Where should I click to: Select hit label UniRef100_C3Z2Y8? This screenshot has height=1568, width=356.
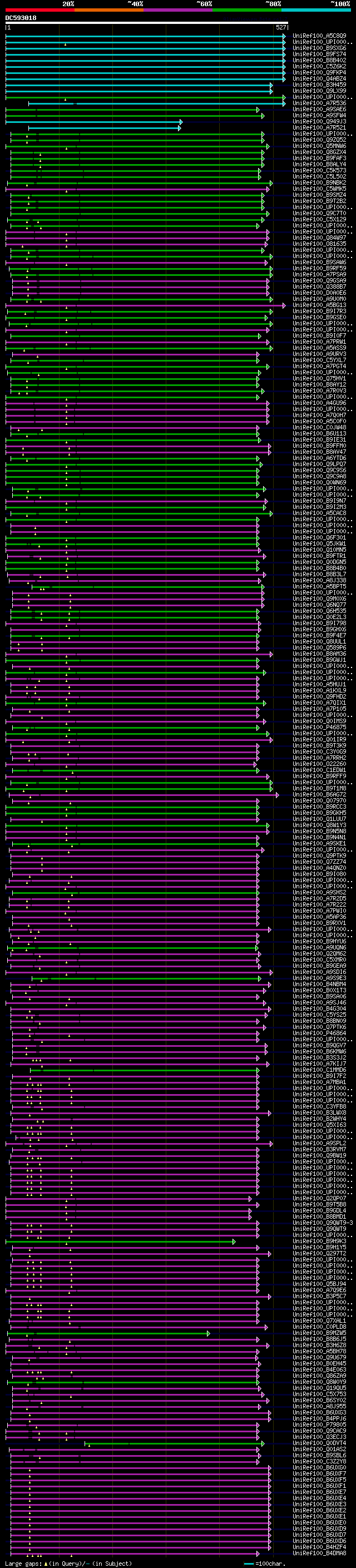319,1461
